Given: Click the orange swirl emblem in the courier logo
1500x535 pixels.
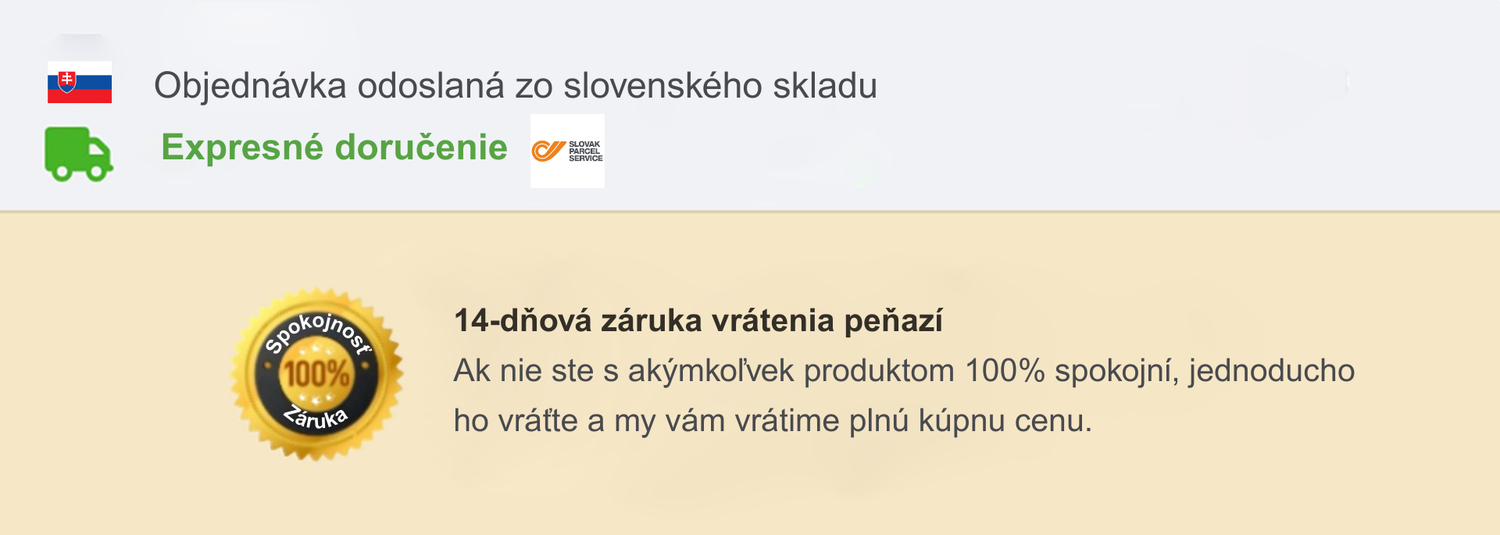Looking at the screenshot, I should (549, 151).
